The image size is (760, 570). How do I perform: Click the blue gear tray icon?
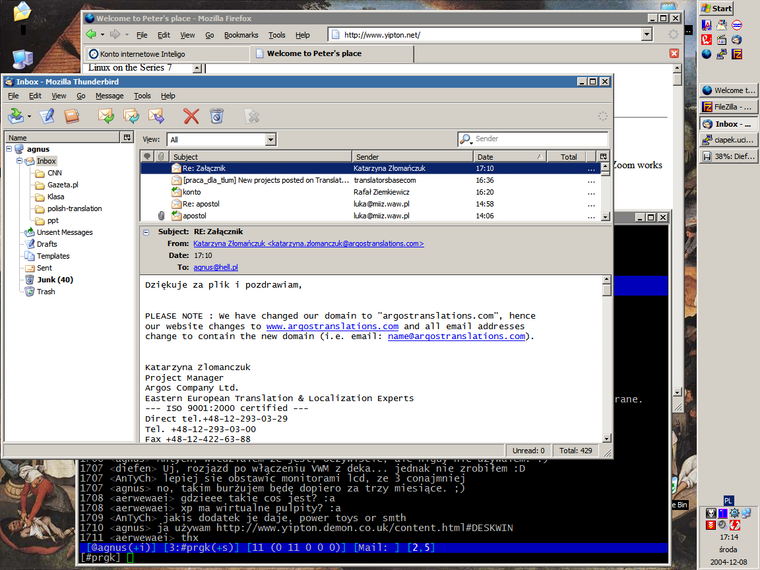[734, 513]
